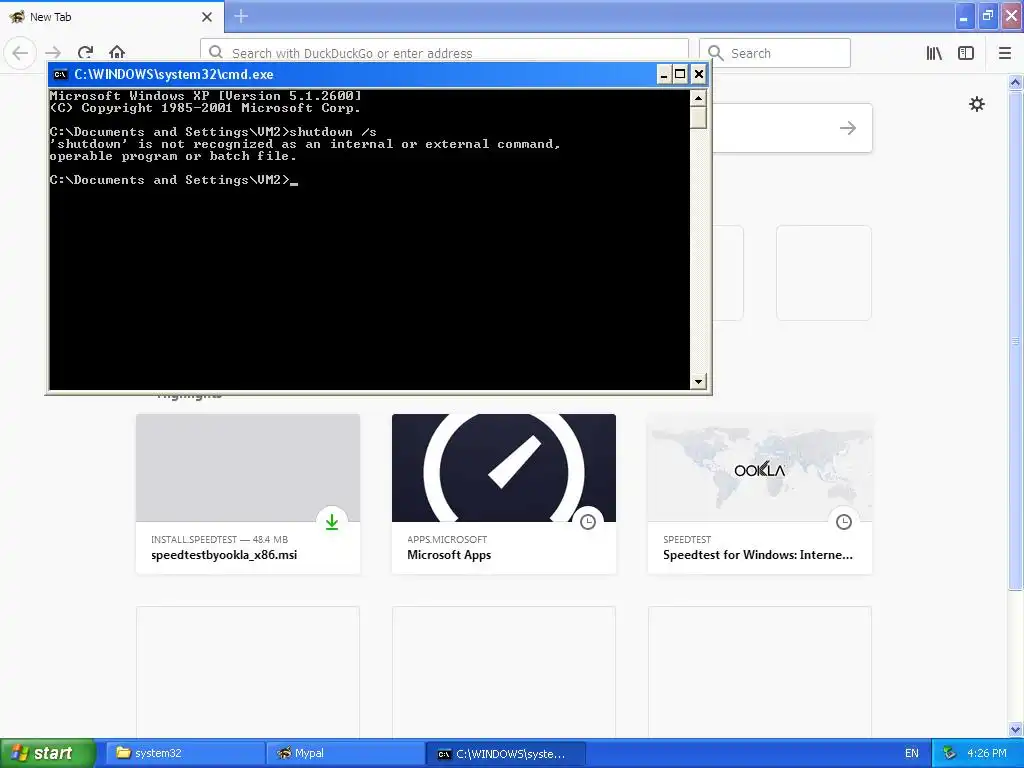The height and width of the screenshot is (768, 1024).
Task: Switch to cmd.exe taskbar button
Action: point(506,753)
